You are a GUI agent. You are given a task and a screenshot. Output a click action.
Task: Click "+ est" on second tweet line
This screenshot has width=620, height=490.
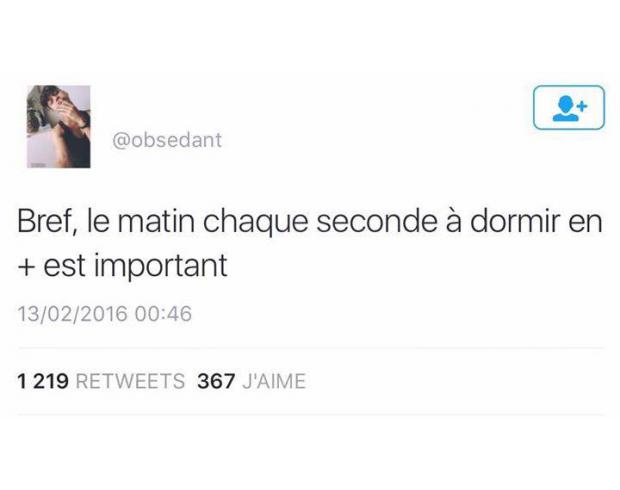click(x=51, y=266)
